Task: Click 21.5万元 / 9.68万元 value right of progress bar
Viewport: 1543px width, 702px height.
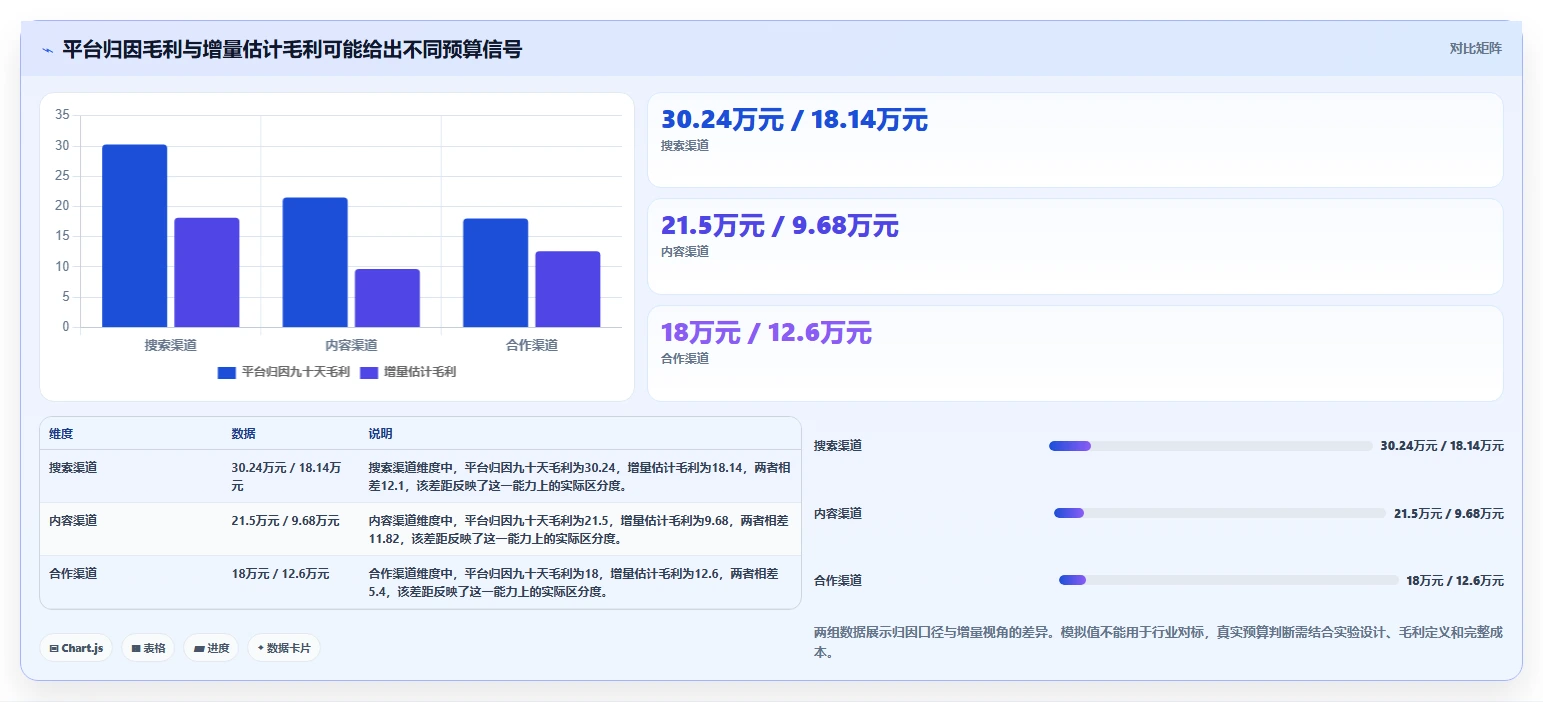Action: click(1449, 513)
